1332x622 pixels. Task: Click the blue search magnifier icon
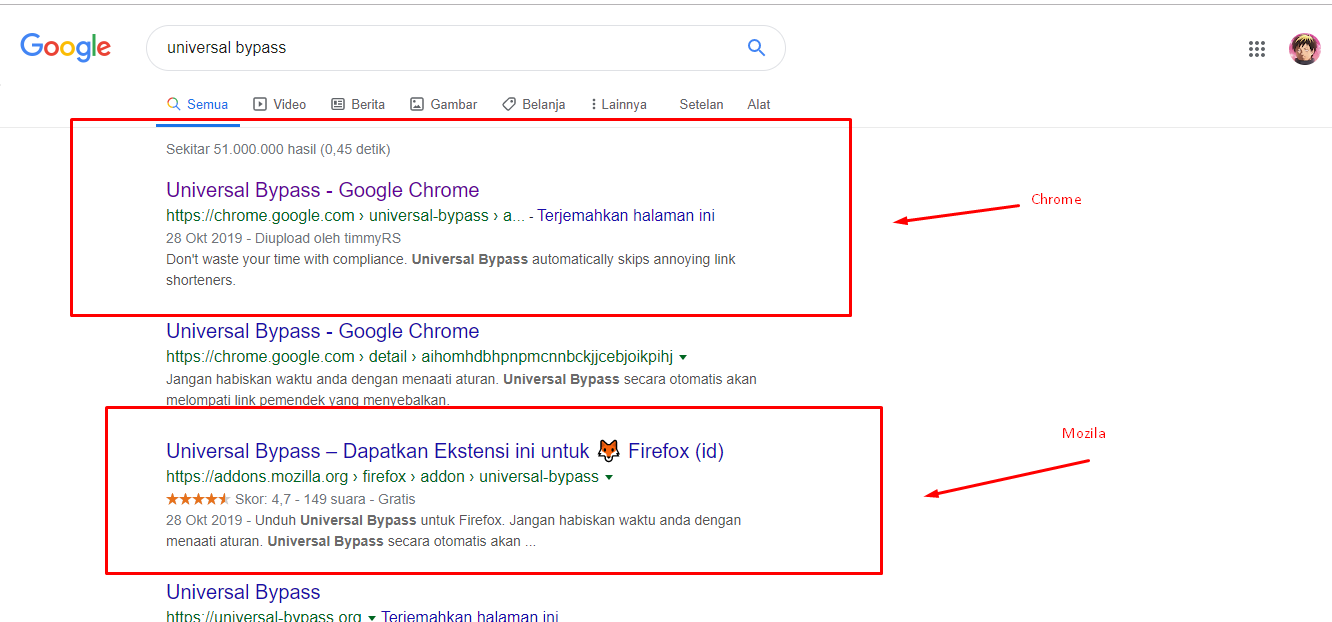pos(756,47)
